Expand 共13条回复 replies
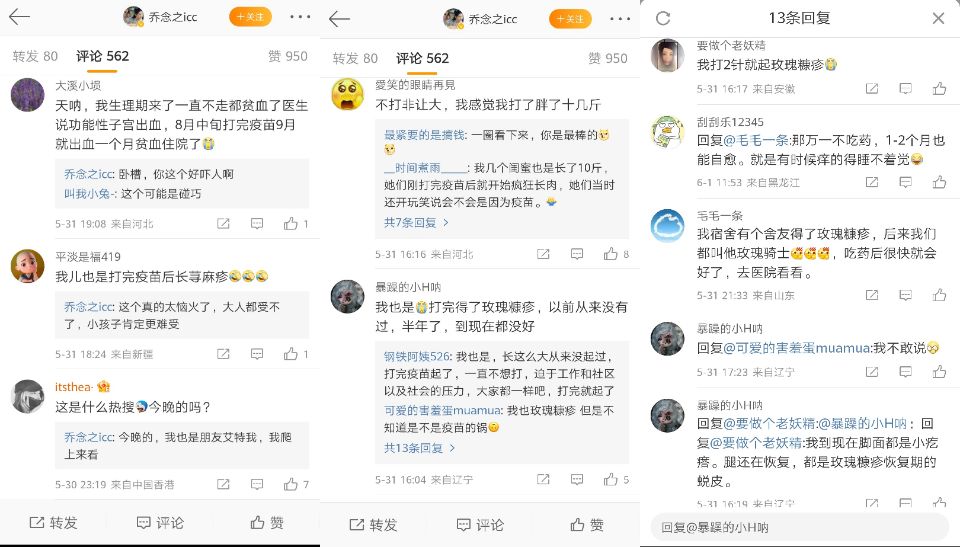The height and width of the screenshot is (547, 960). [x=419, y=448]
